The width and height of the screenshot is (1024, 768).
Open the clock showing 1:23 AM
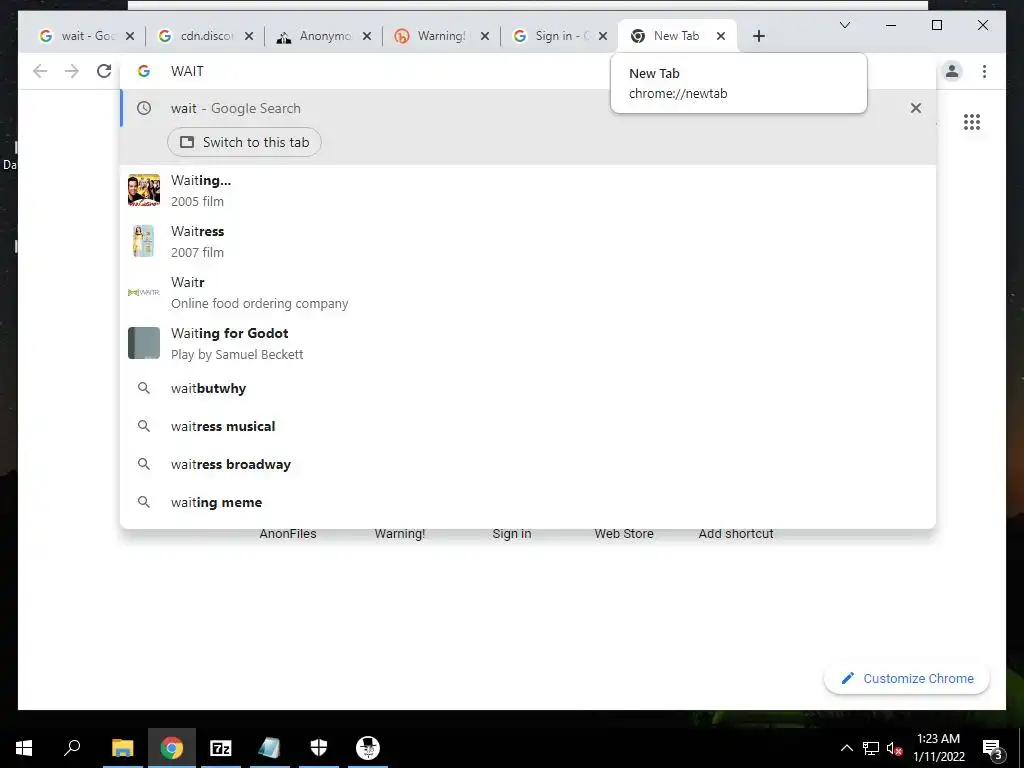[x=938, y=748]
